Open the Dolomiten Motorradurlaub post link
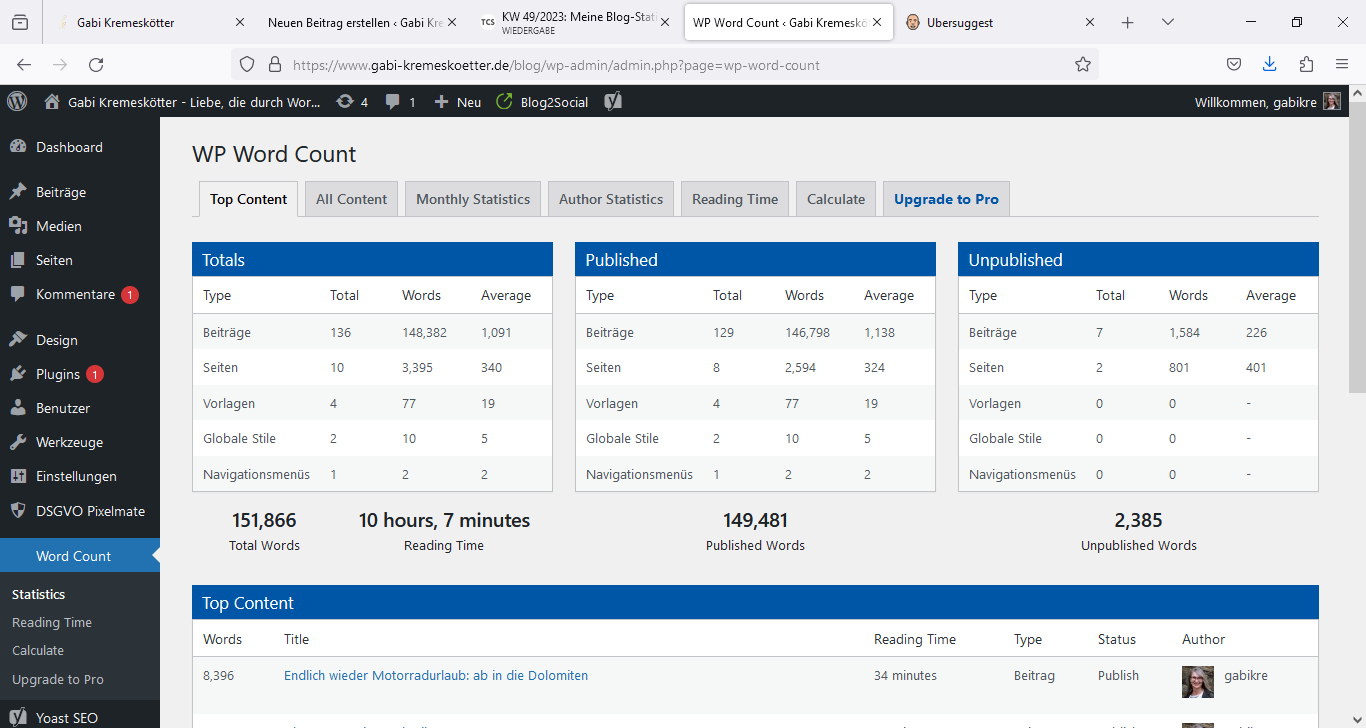The height and width of the screenshot is (728, 1366). click(x=436, y=675)
